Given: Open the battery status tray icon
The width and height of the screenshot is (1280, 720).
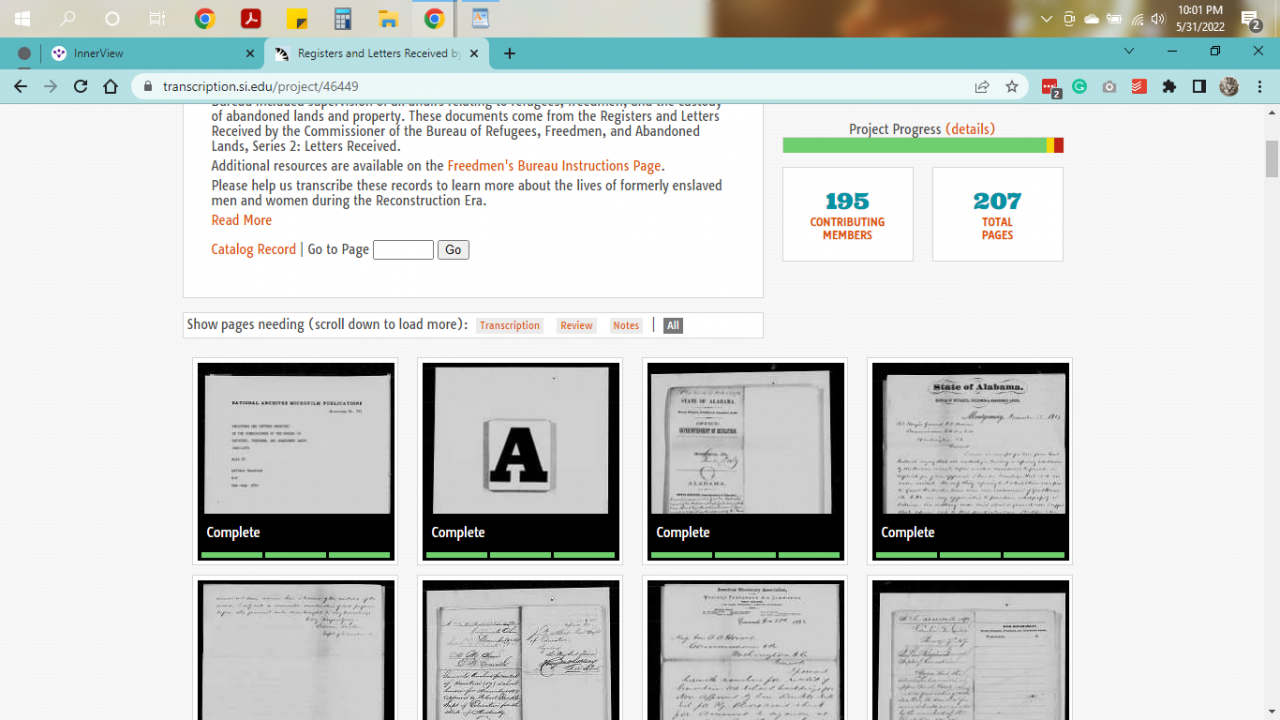Looking at the screenshot, I should pyautogui.click(x=1114, y=19).
